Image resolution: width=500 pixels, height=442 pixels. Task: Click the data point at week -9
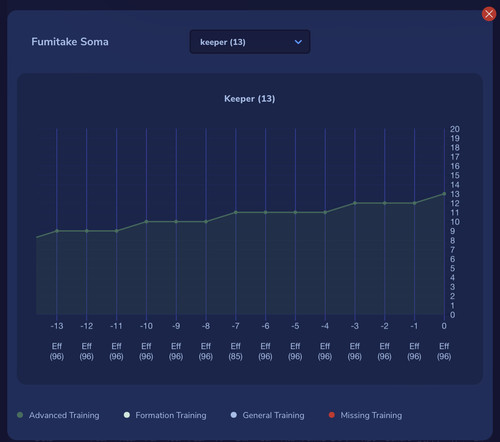coord(176,222)
